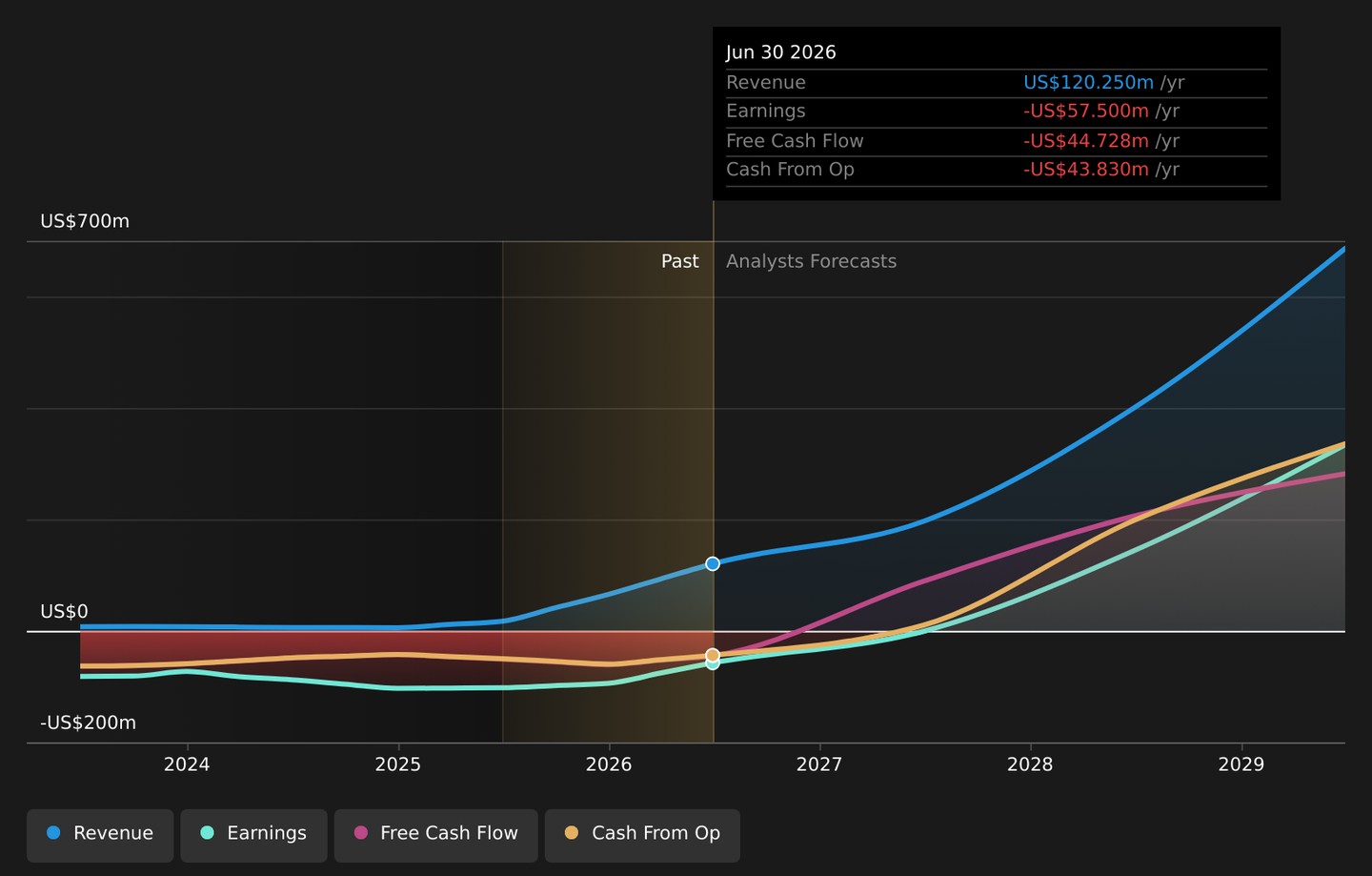Viewport: 1372px width, 876px height.
Task: Click the pink Free Cash Flow legend dot
Action: pyautogui.click(x=360, y=833)
